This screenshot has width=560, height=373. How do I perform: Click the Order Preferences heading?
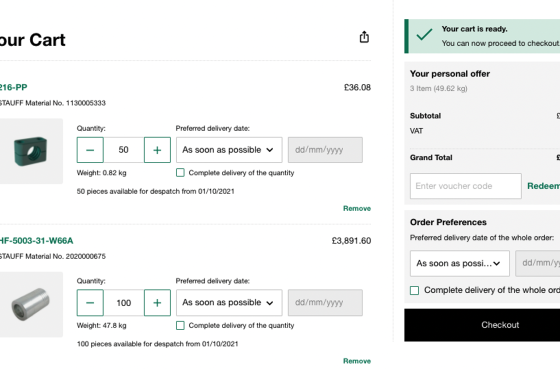pos(448,222)
